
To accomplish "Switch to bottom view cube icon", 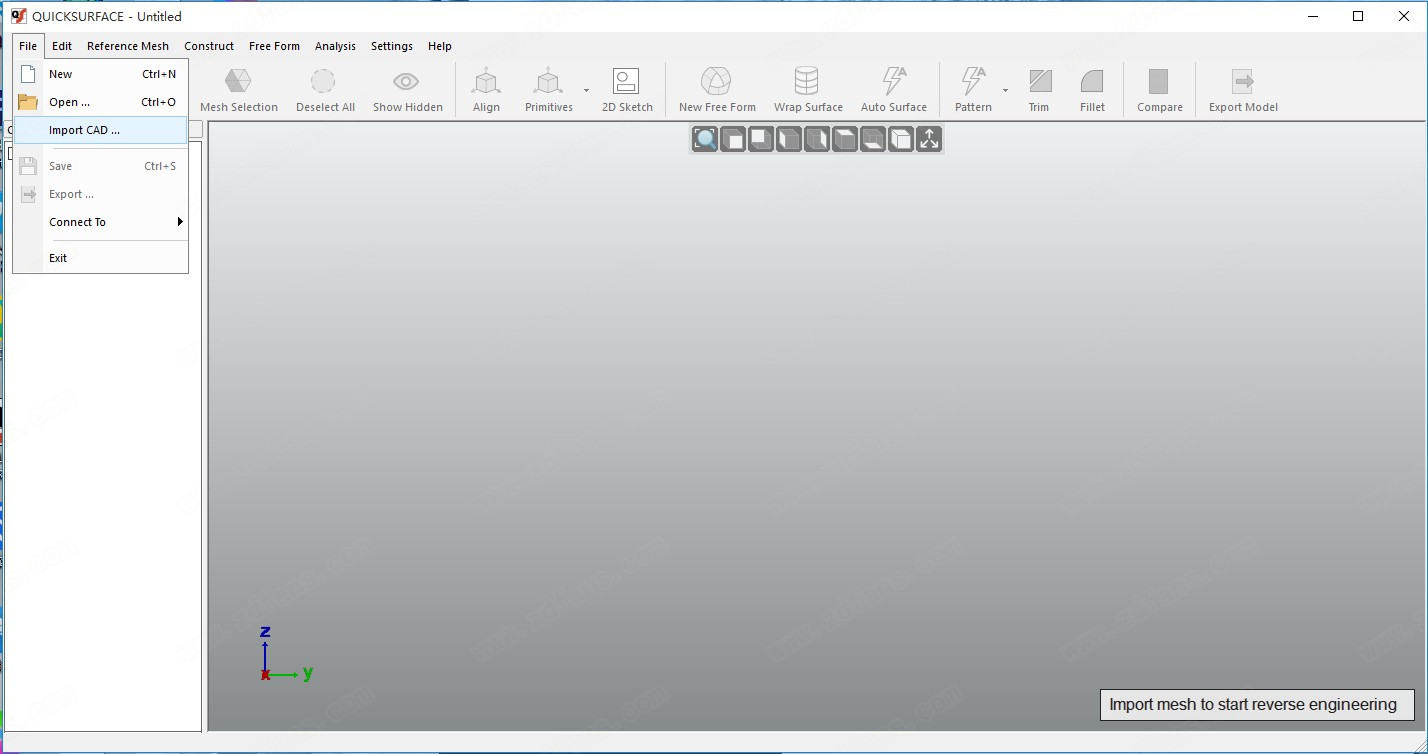I will coord(873,139).
